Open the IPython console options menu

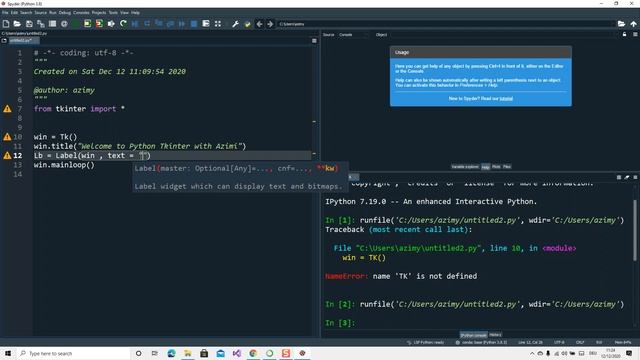click(635, 177)
